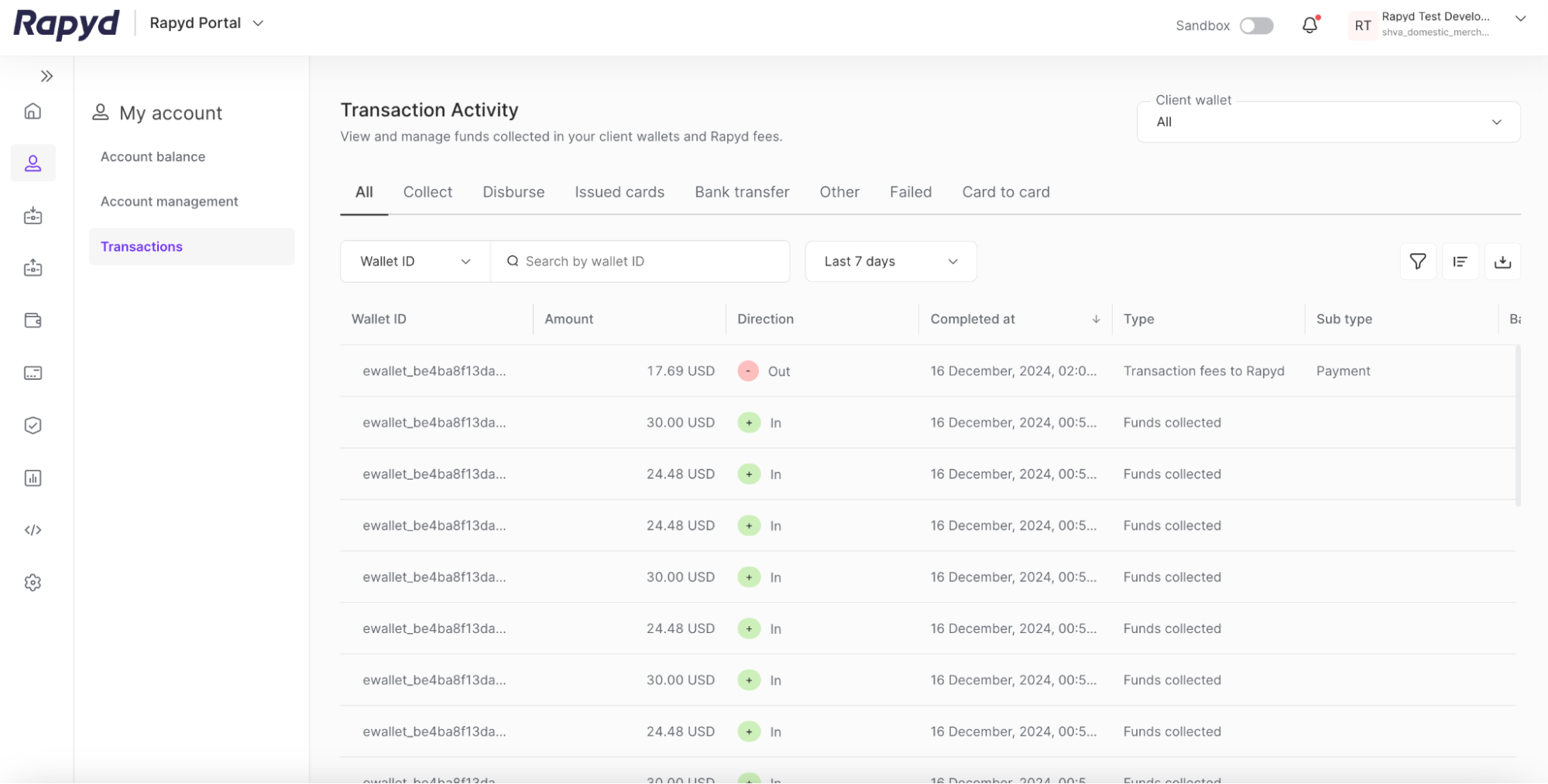Toggle sorting on the Completed at column
Screen dimensions: 1548x784
click(x=1095, y=318)
